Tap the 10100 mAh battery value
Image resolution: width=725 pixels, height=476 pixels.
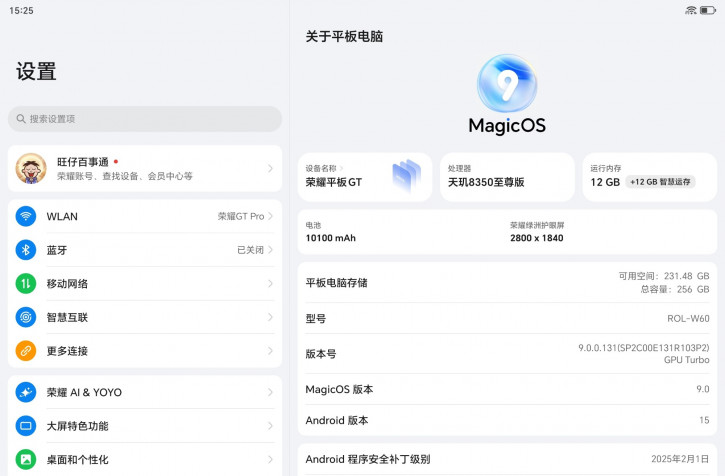[x=331, y=238]
